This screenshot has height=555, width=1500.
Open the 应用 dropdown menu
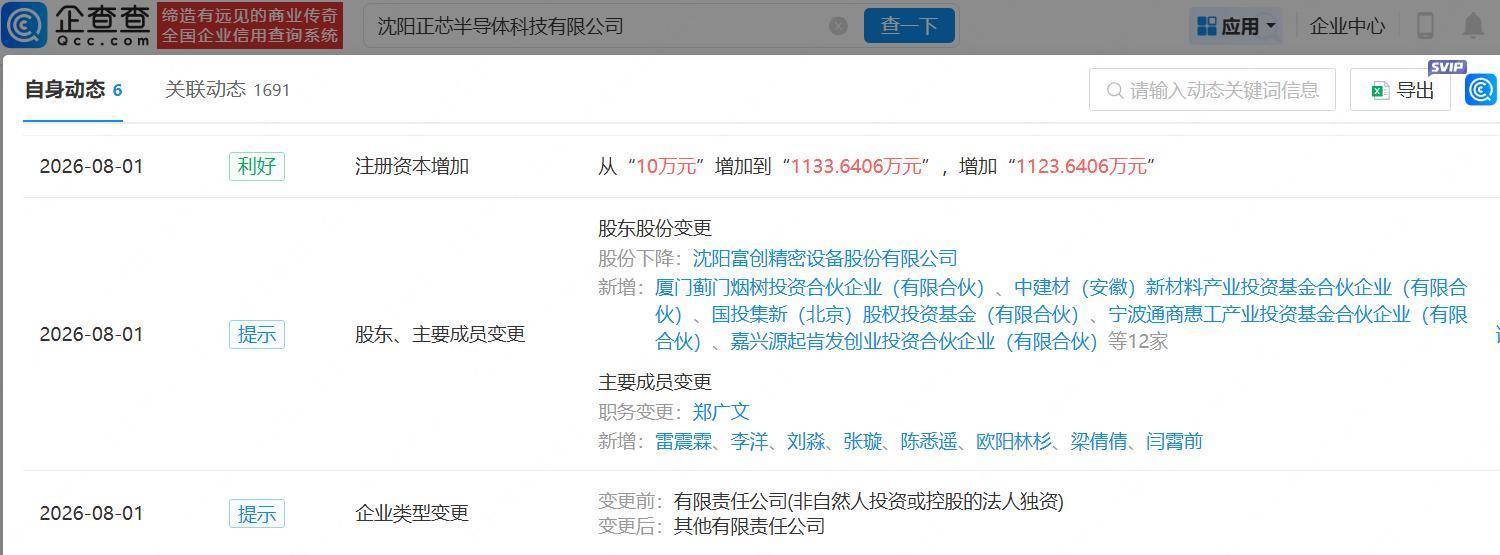(x=1236, y=26)
